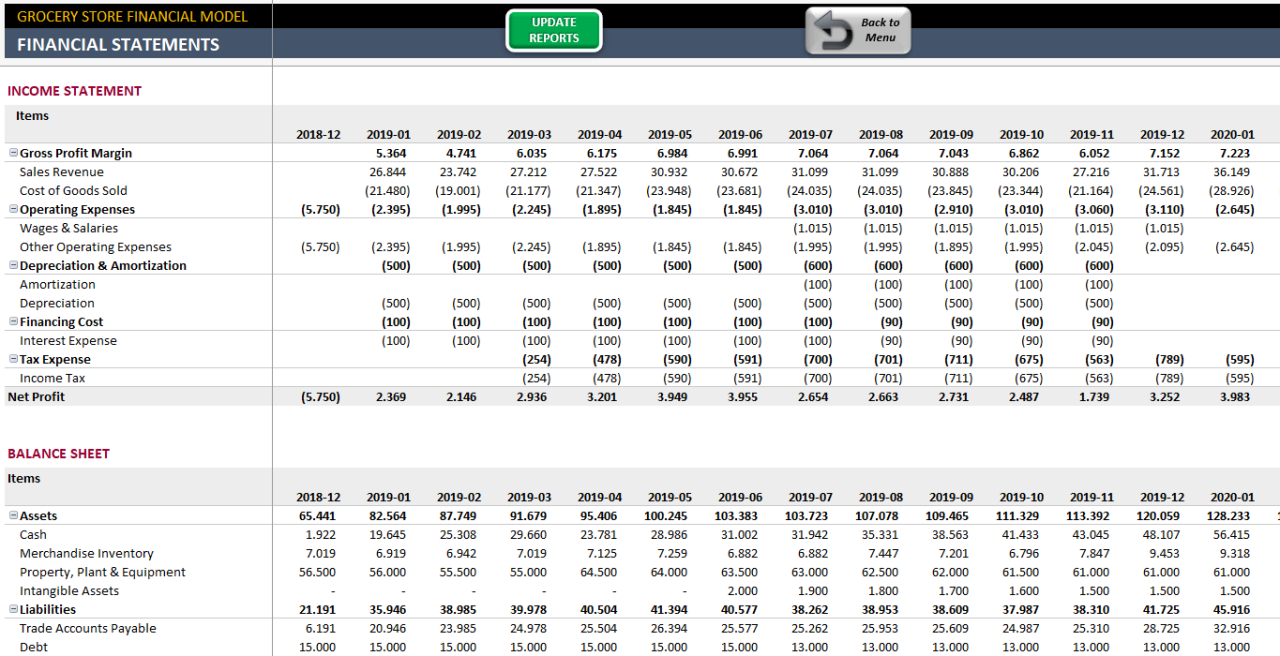Viewport: 1280px width, 656px height.
Task: Click the INCOME STATEMENT section heading
Action: (74, 91)
